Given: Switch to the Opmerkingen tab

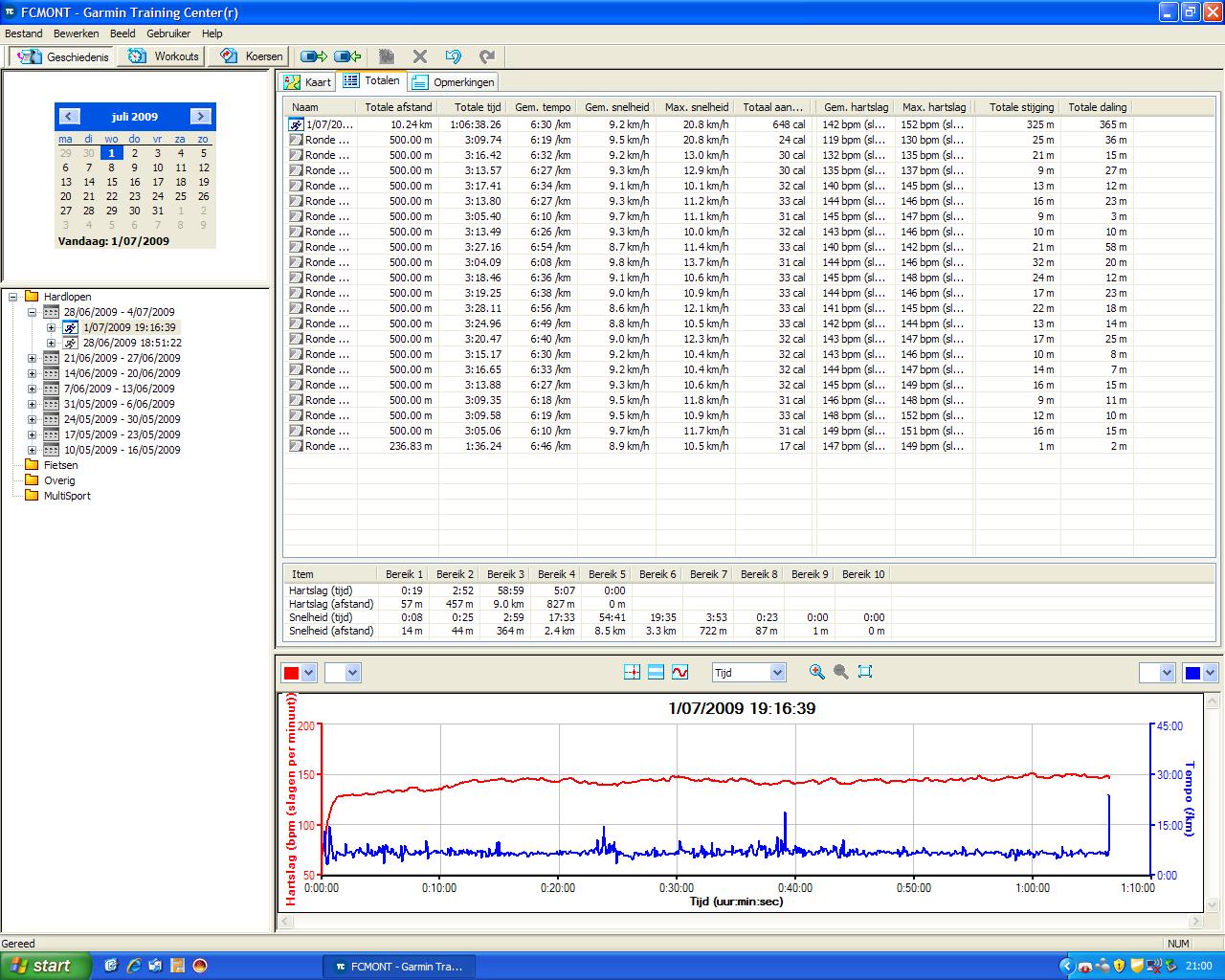Looking at the screenshot, I should tap(454, 82).
